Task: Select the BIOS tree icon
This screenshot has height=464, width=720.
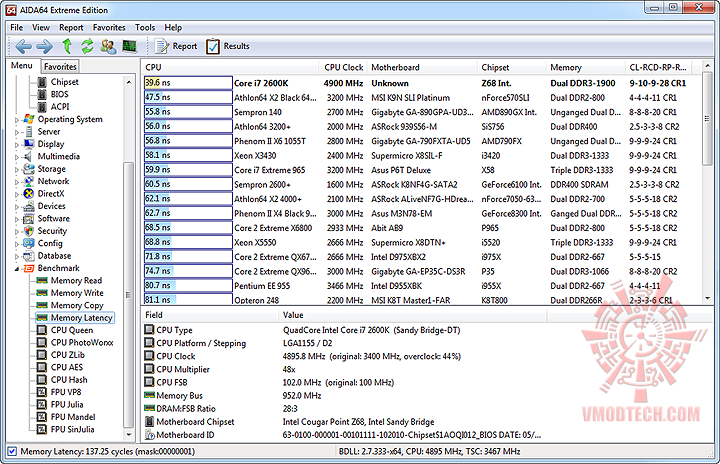Action: coord(42,95)
